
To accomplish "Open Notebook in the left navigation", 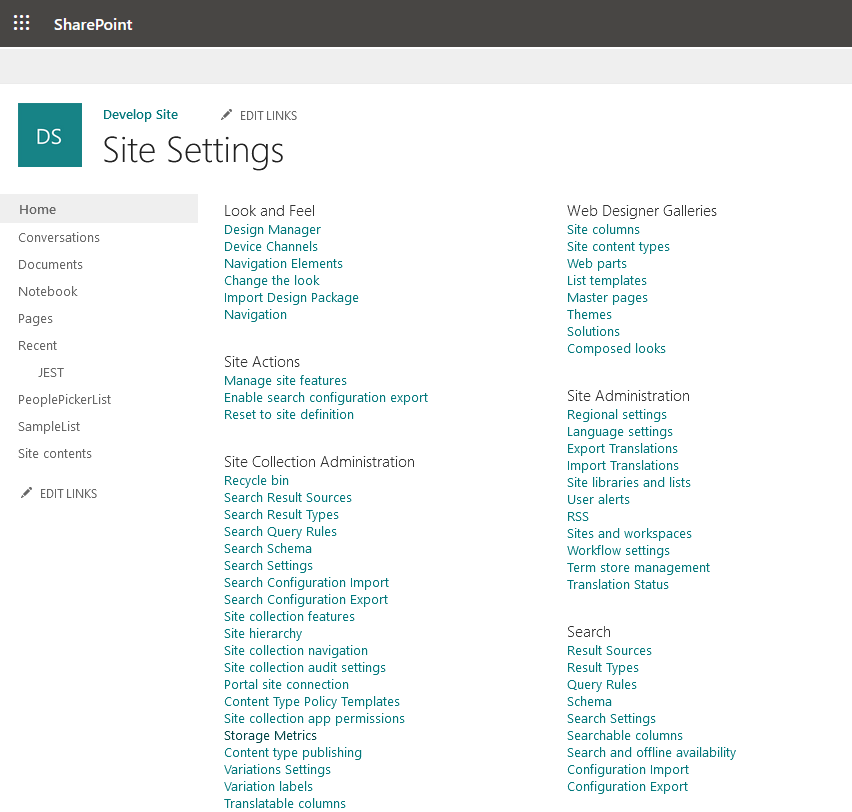I will tap(48, 291).
